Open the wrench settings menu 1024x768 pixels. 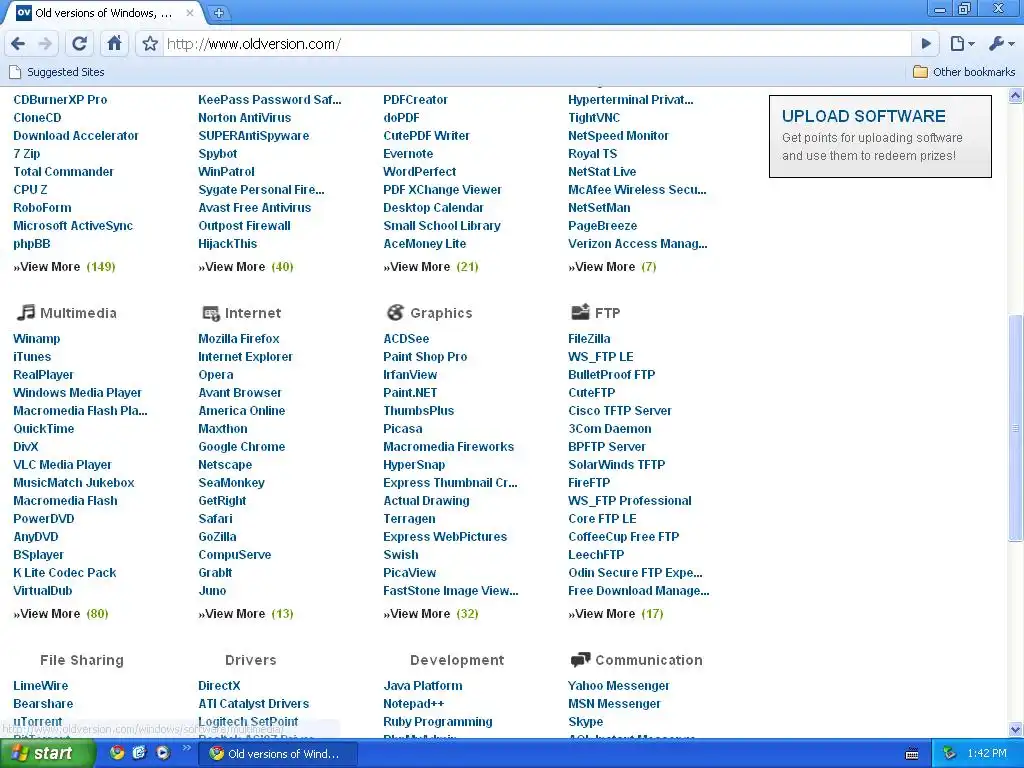pyautogui.click(x=1001, y=44)
